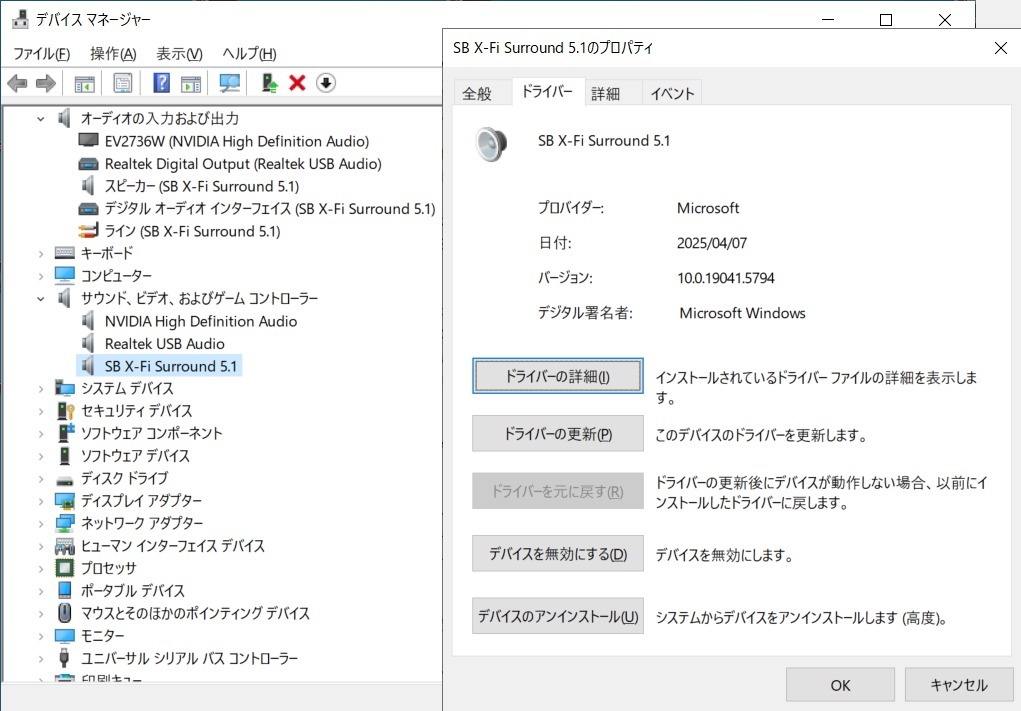Click OK in the properties dialog
The width and height of the screenshot is (1021, 711).
click(840, 685)
